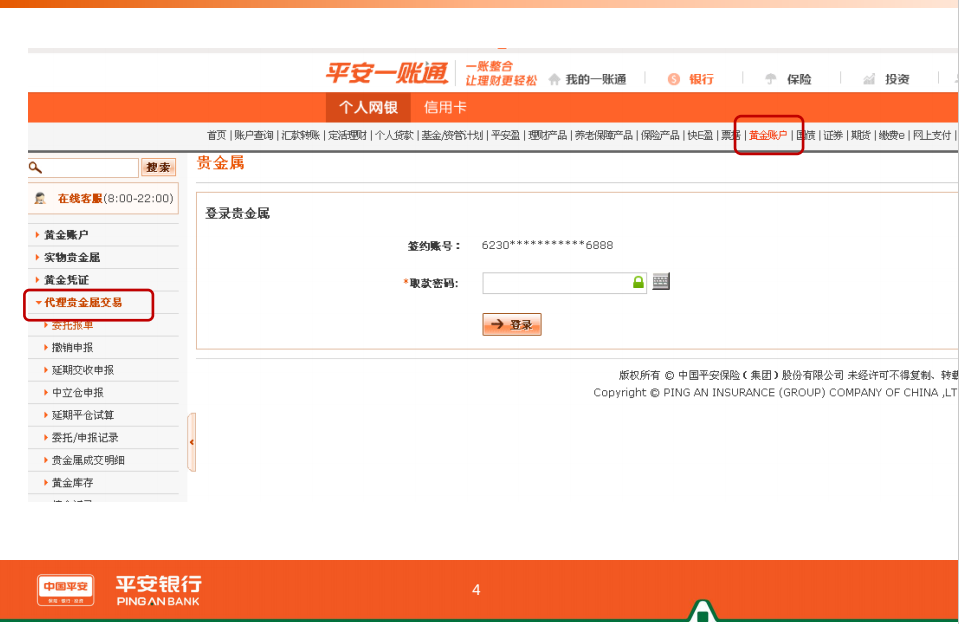
Task: Open 撤销申报 in the sidebar
Action: click(x=72, y=347)
